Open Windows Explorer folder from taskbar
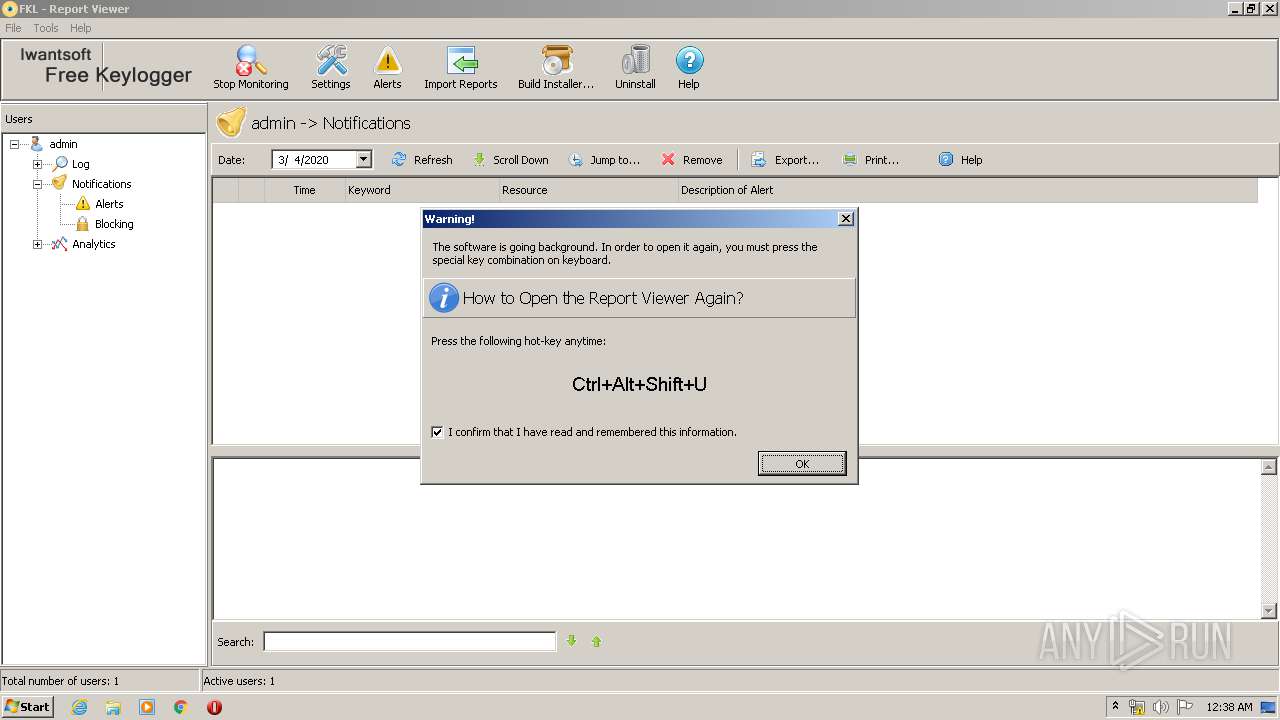The image size is (1280, 720). pos(113,707)
